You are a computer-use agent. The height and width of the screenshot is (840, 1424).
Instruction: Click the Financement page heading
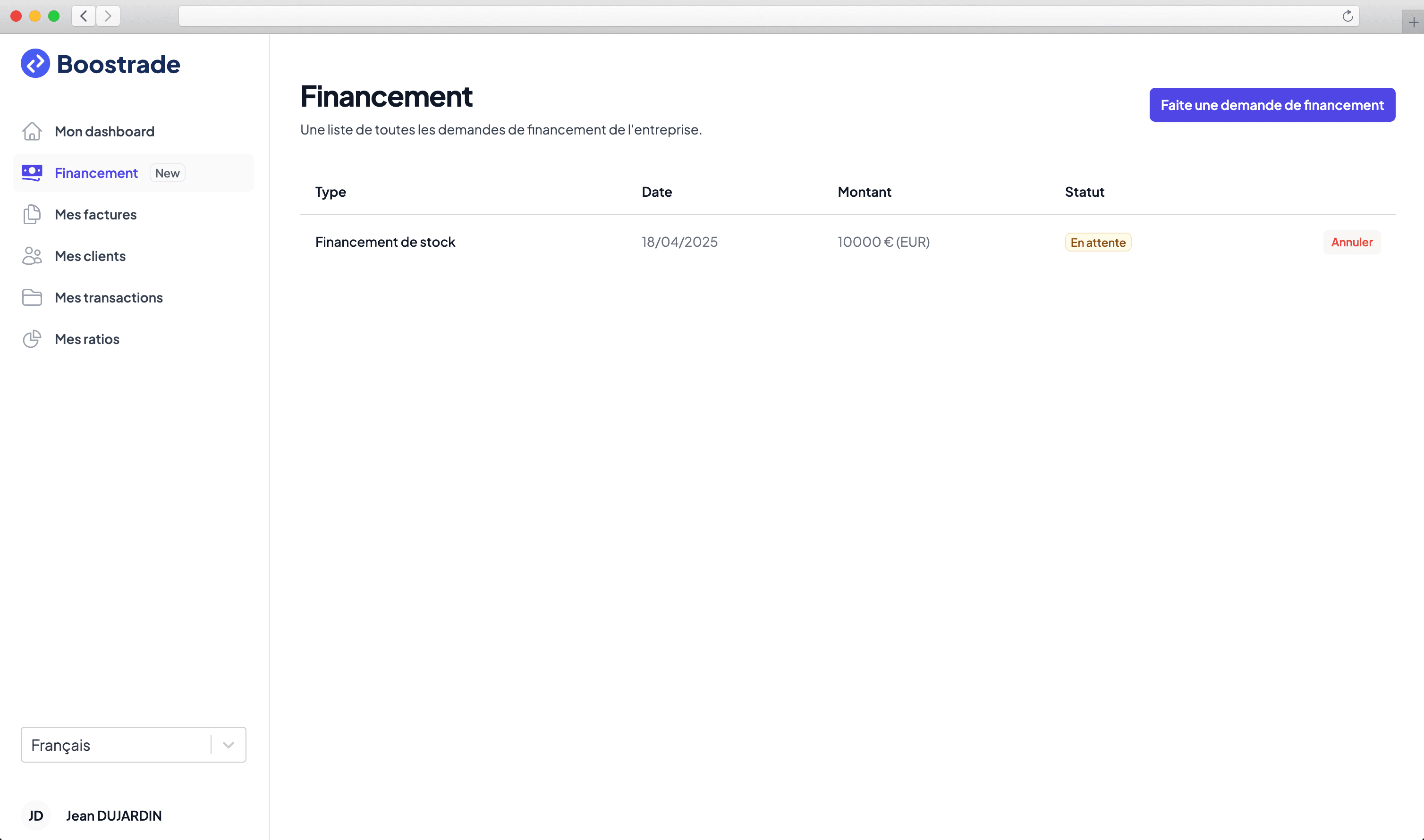[386, 96]
